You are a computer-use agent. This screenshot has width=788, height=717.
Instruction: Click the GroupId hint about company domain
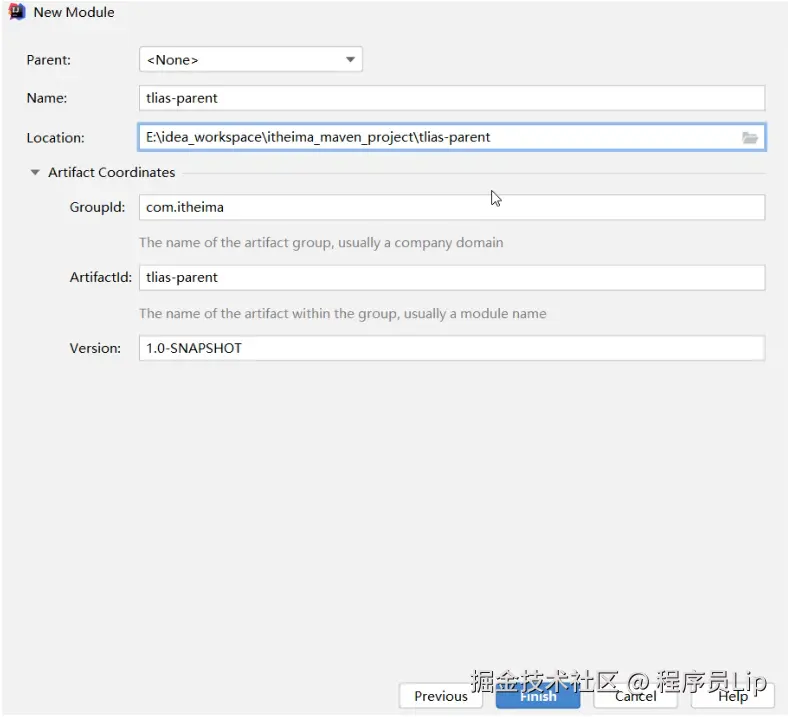coord(321,243)
